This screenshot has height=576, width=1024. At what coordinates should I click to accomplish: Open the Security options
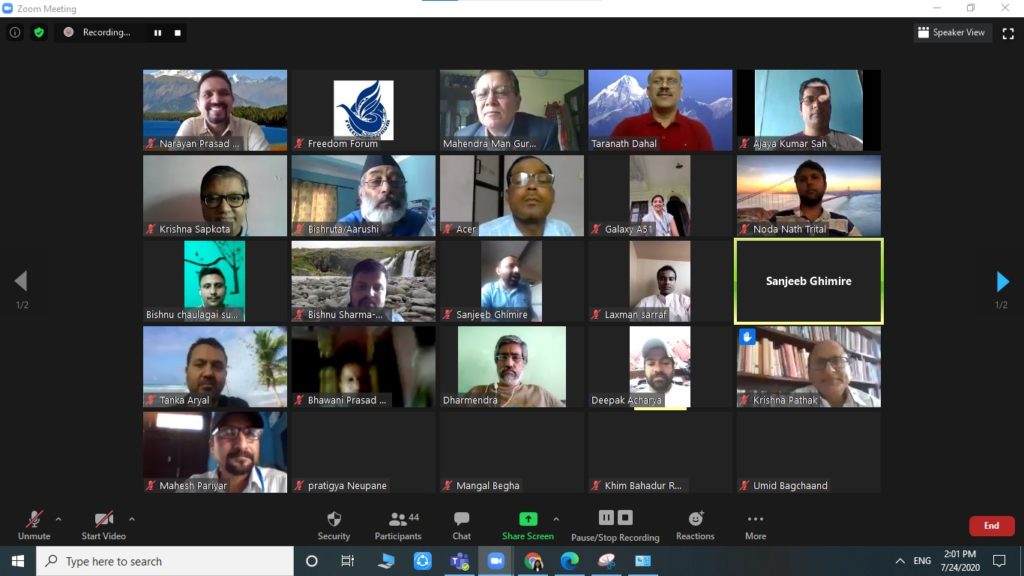click(334, 525)
